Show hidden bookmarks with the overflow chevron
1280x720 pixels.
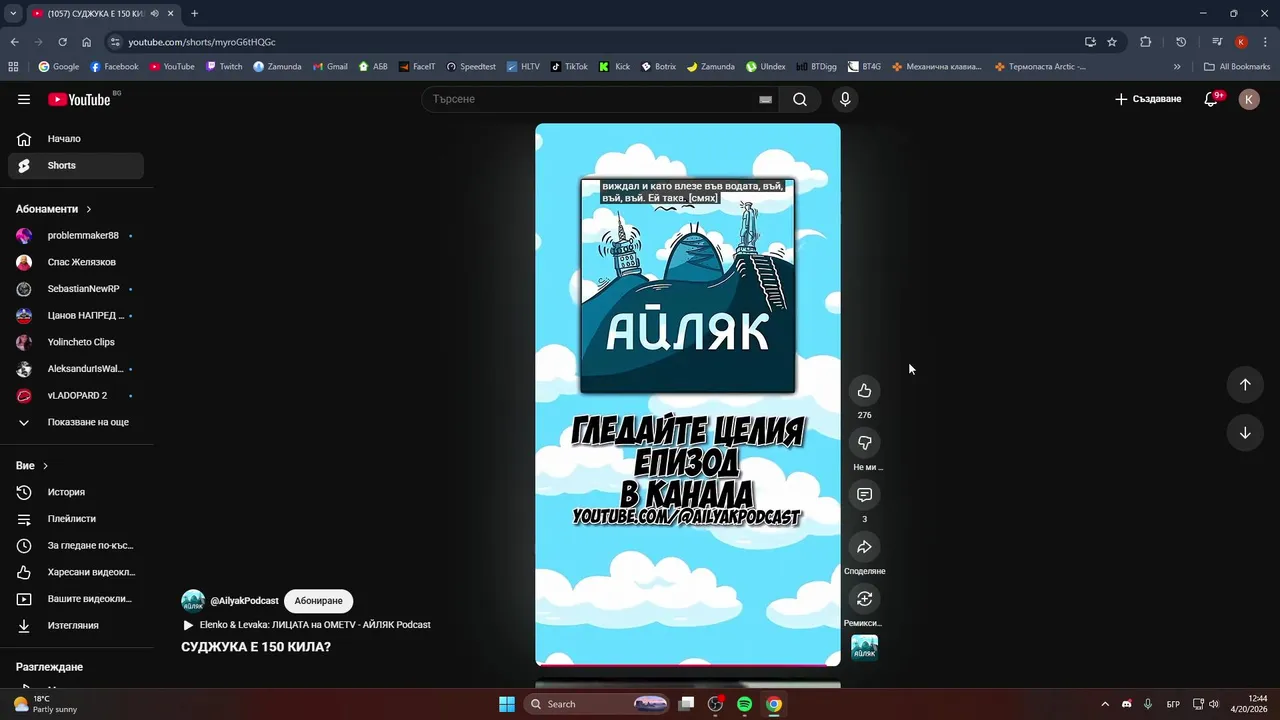pyautogui.click(x=1177, y=67)
